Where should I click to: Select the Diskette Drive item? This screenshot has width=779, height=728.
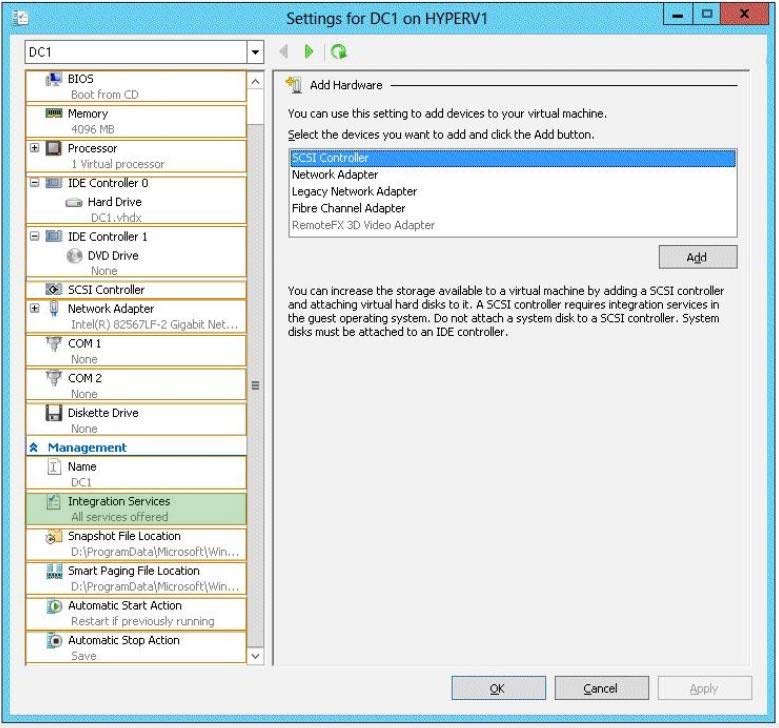tap(136, 420)
